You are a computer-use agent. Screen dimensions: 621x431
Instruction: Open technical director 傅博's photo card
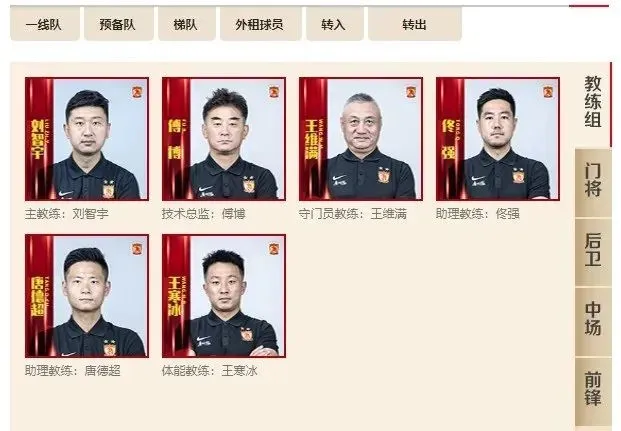pos(224,139)
